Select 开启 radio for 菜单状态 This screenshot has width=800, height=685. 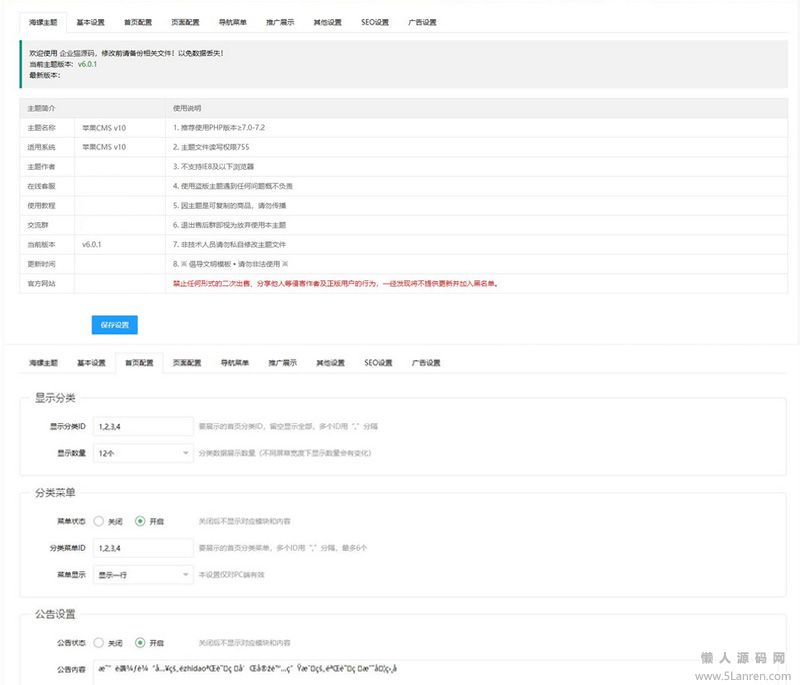click(x=140, y=521)
